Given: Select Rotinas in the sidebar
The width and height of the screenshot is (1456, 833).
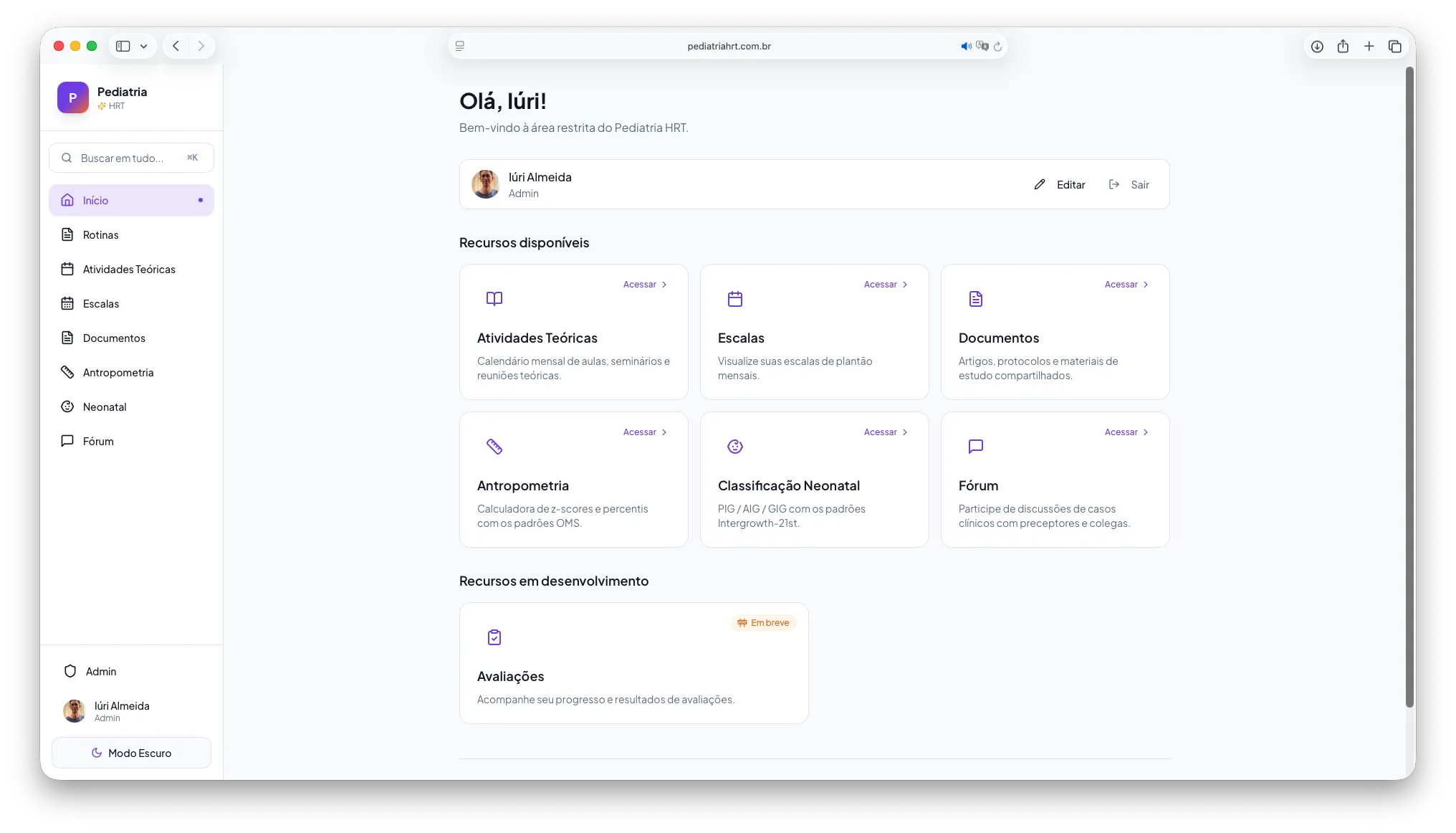Looking at the screenshot, I should pyautogui.click(x=100, y=234).
